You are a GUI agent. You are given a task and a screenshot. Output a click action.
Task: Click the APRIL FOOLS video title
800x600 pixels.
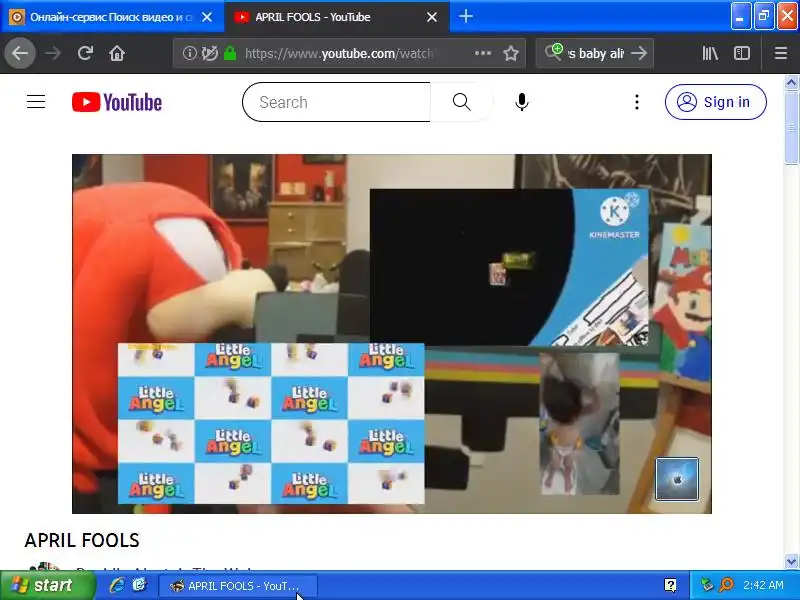point(82,540)
